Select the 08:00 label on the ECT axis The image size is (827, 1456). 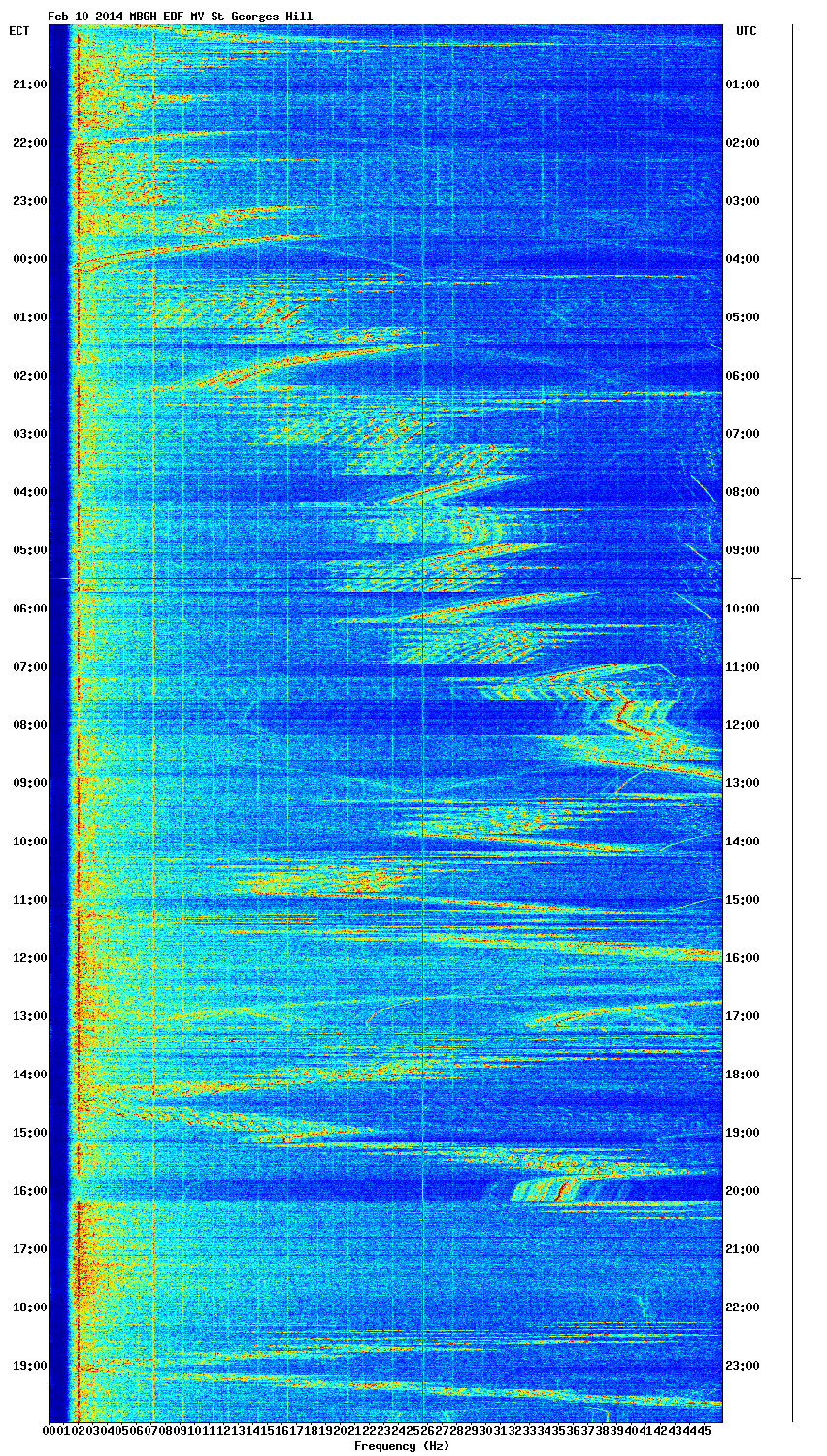pos(30,725)
